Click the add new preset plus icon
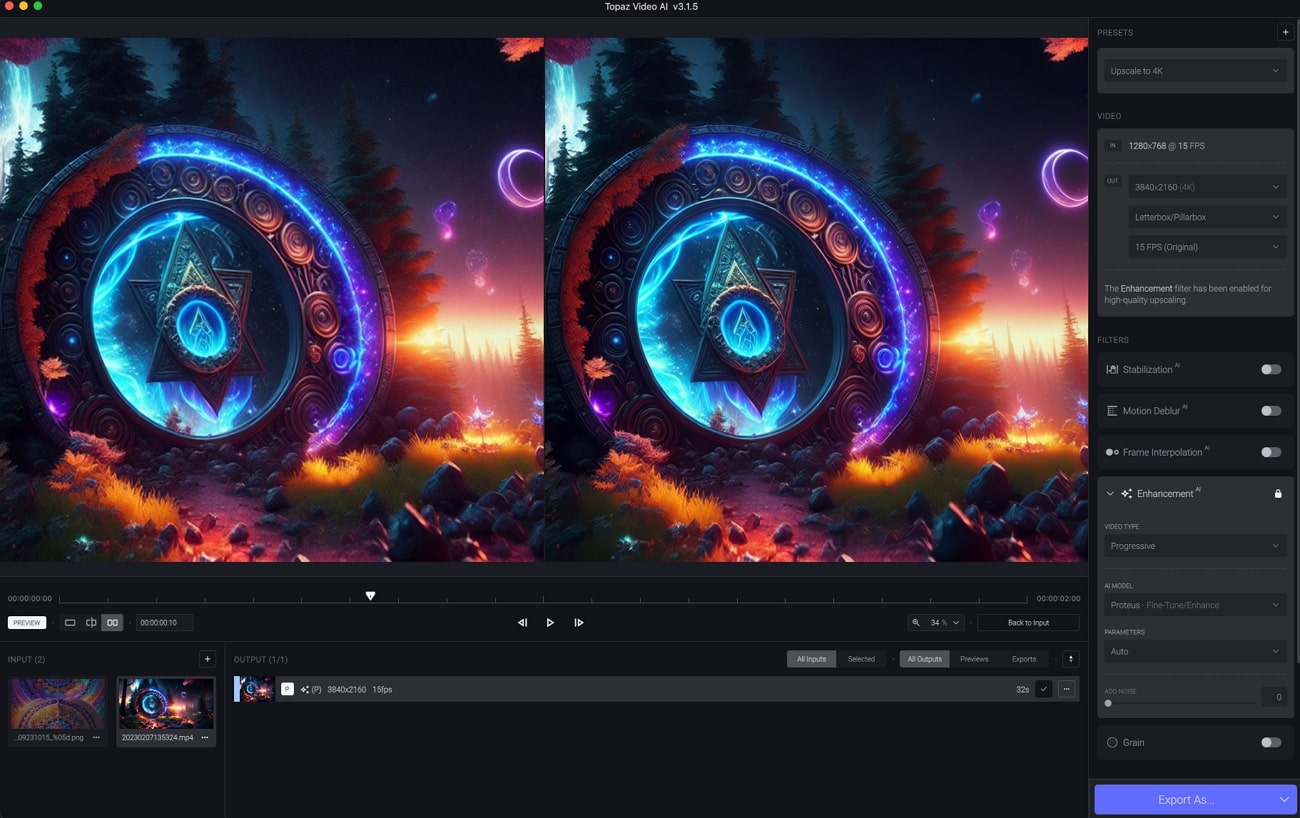This screenshot has width=1300, height=818. (x=1286, y=32)
